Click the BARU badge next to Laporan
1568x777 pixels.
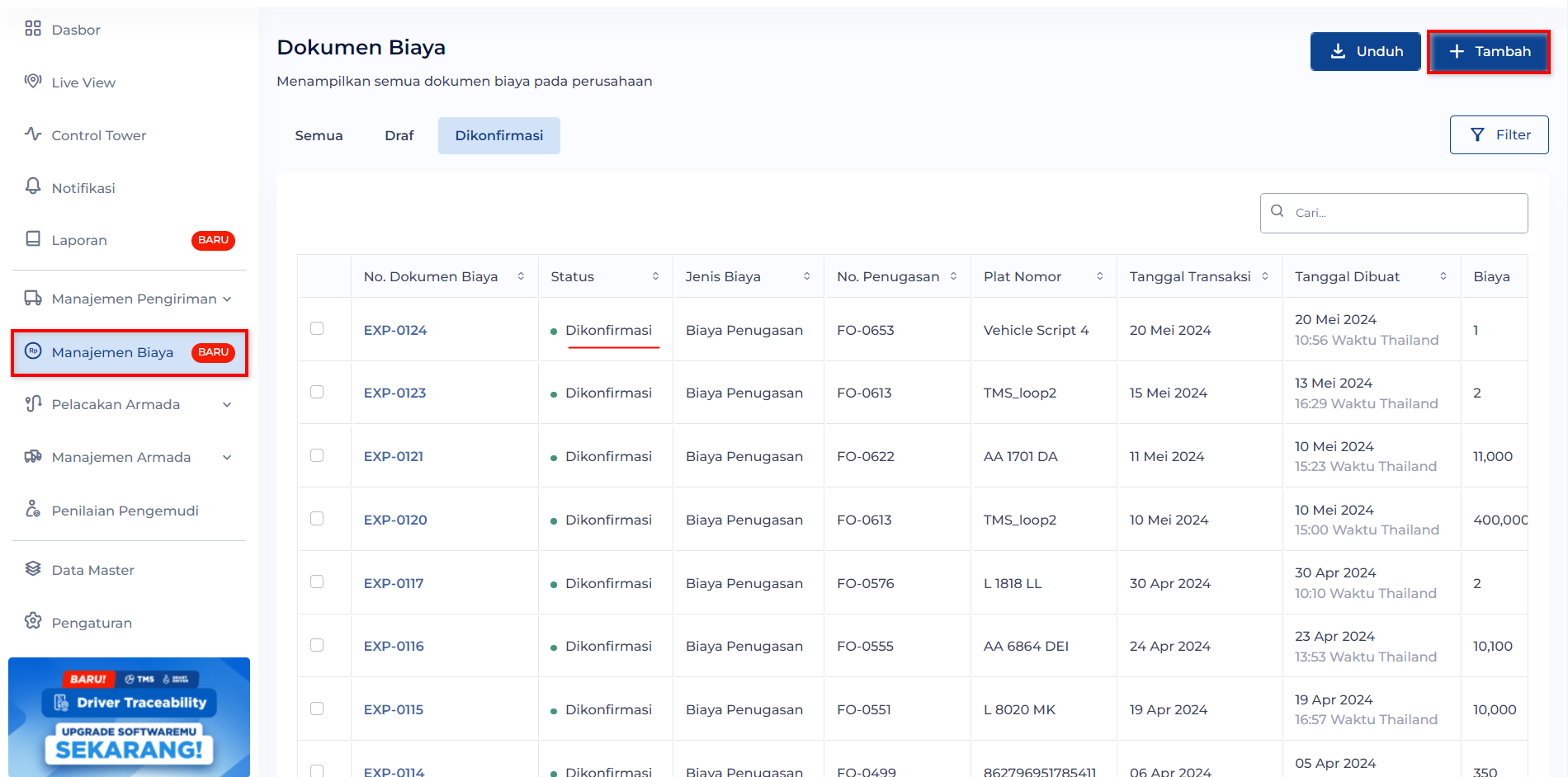213,240
